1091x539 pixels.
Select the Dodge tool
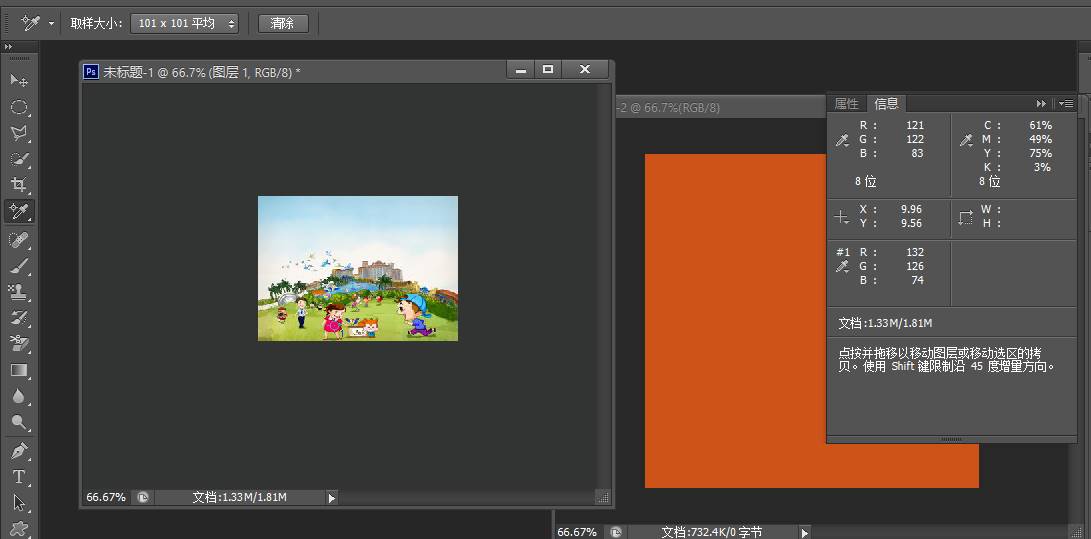point(19,422)
